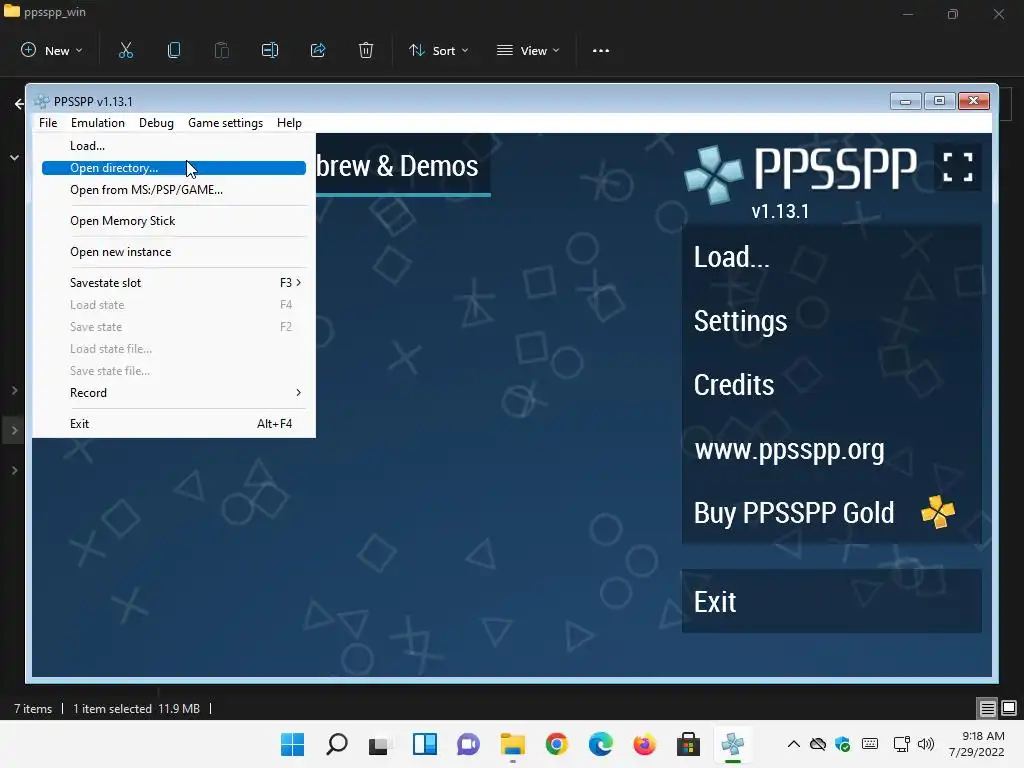Viewport: 1024px width, 768px height.
Task: Switch to details view icon in status bar
Action: 987,708
